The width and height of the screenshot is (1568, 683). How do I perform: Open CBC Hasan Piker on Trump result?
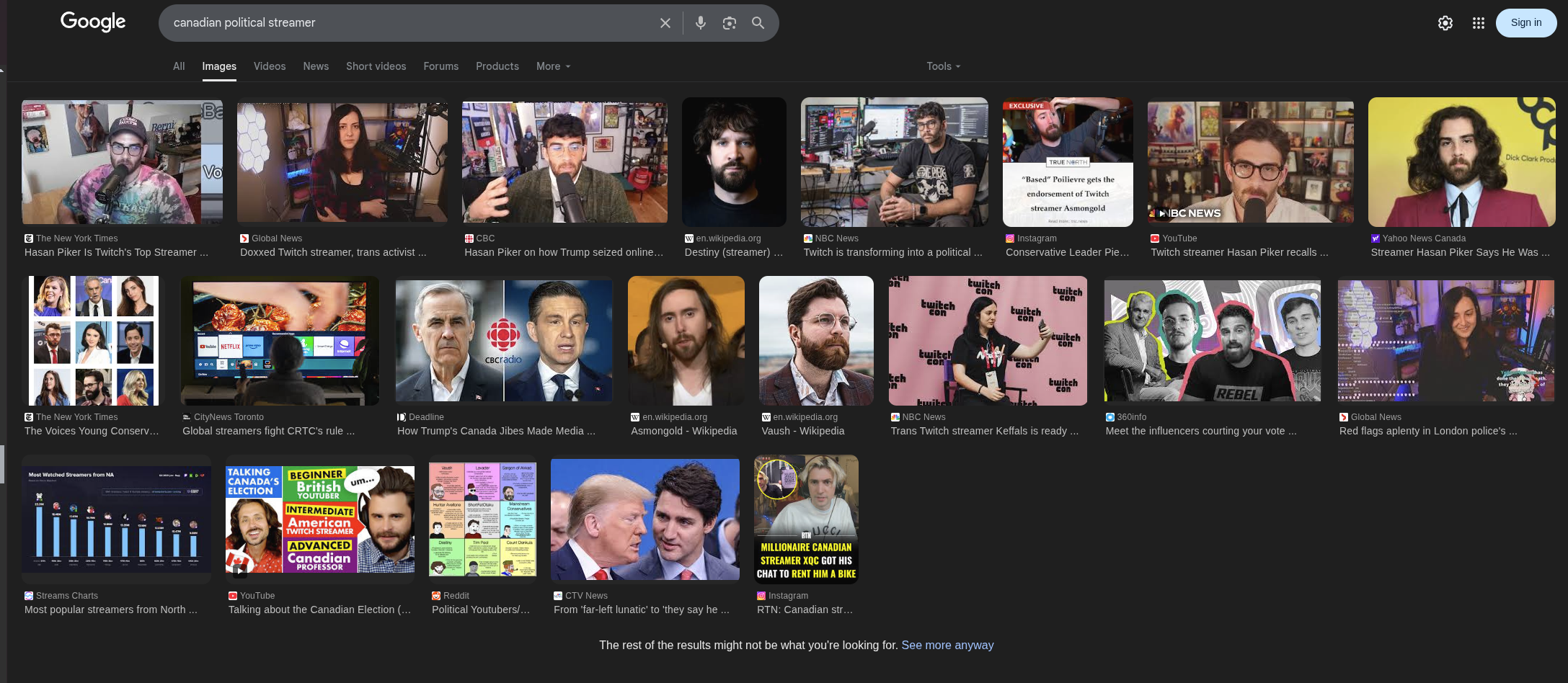click(x=564, y=252)
